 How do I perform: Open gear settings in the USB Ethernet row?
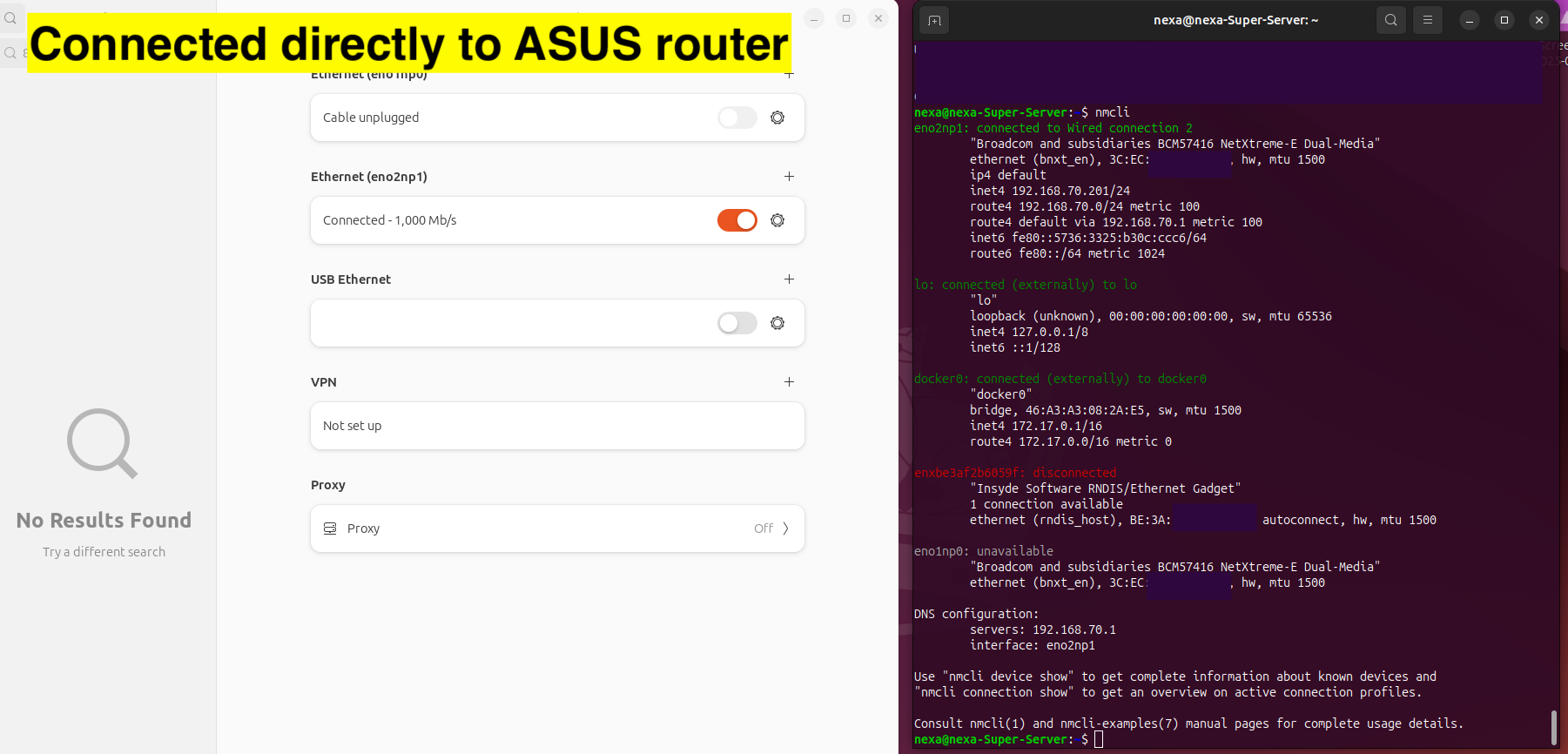click(x=777, y=323)
